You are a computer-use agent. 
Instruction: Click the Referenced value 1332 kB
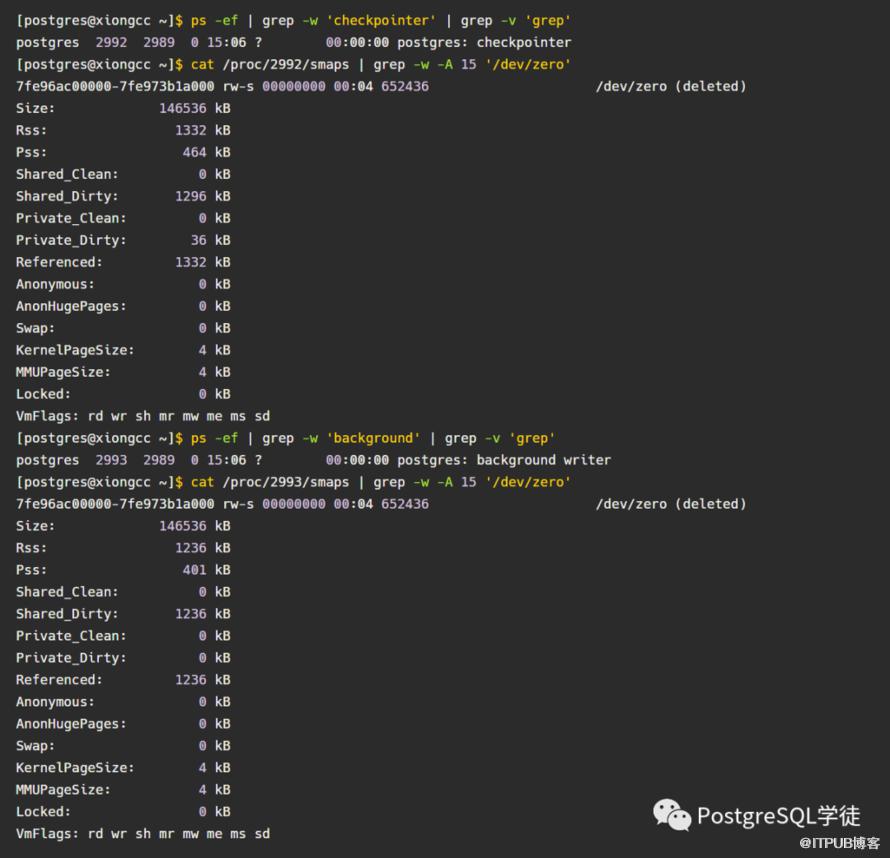click(x=202, y=262)
